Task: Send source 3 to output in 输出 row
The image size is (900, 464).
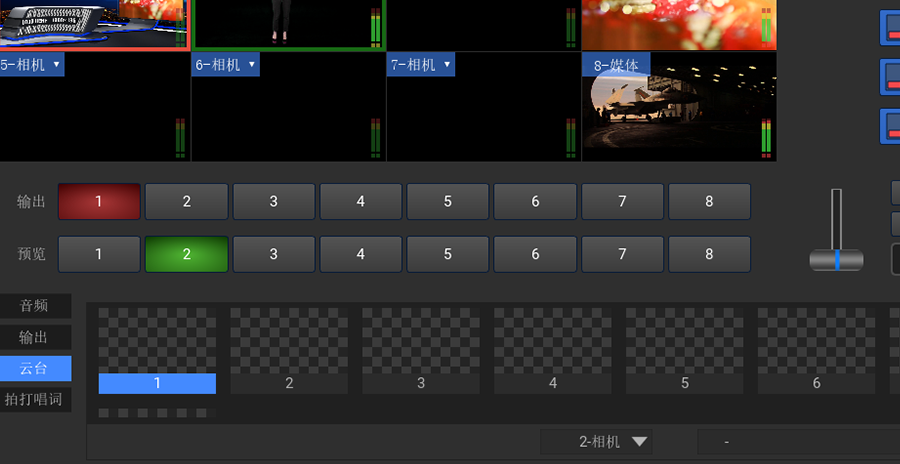Action: point(274,202)
